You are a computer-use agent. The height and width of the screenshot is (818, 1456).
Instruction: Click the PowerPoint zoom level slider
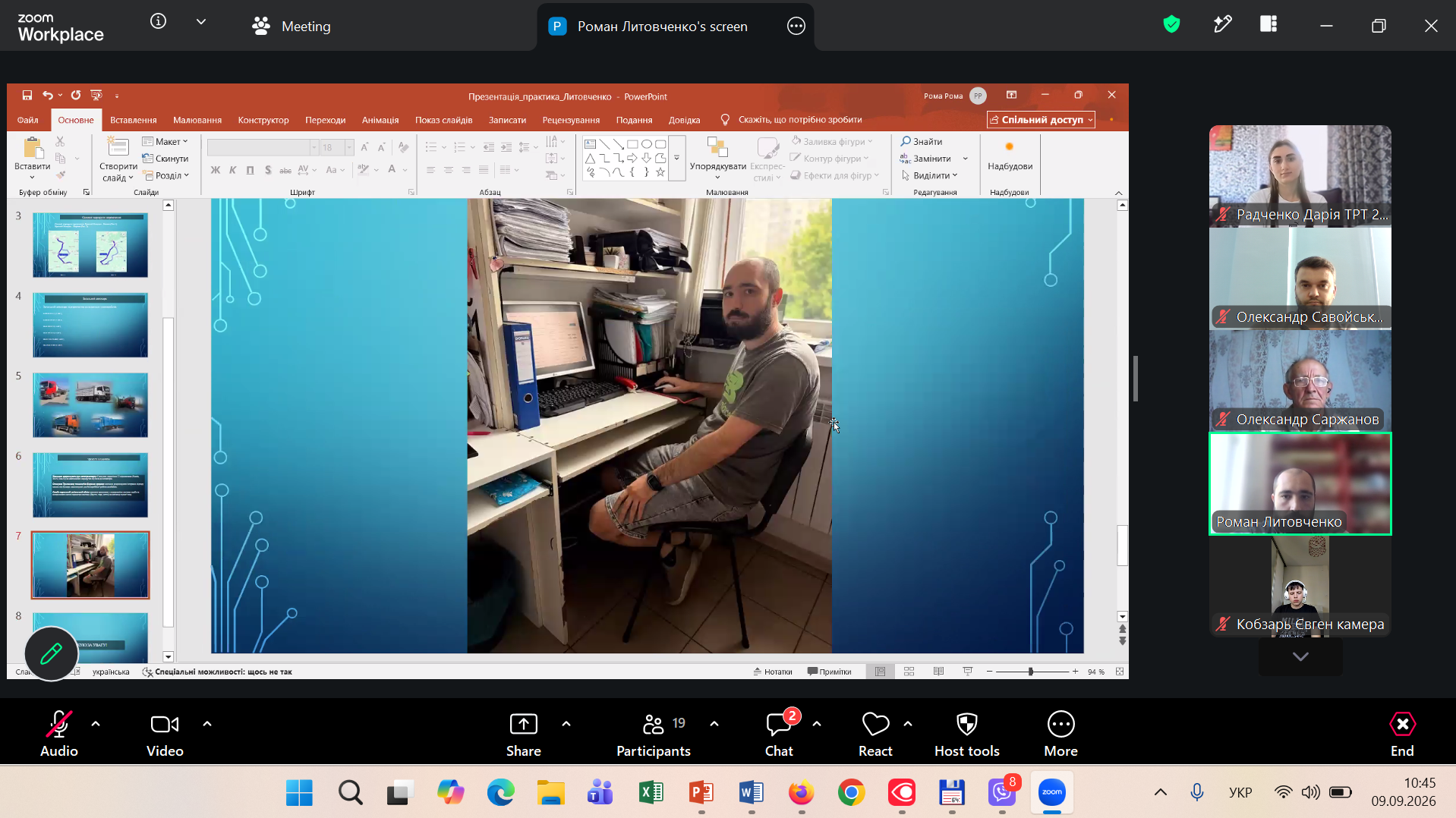(1031, 672)
